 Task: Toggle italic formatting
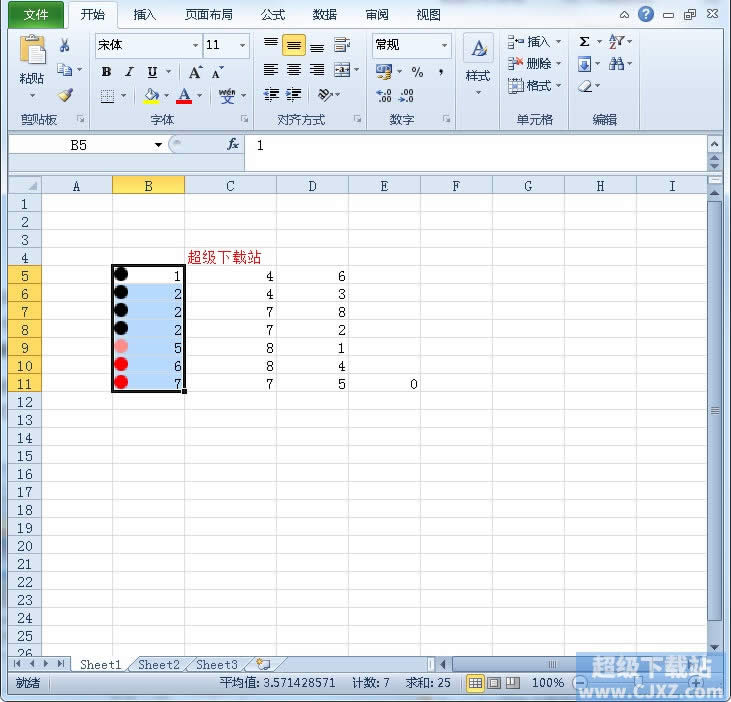click(129, 72)
